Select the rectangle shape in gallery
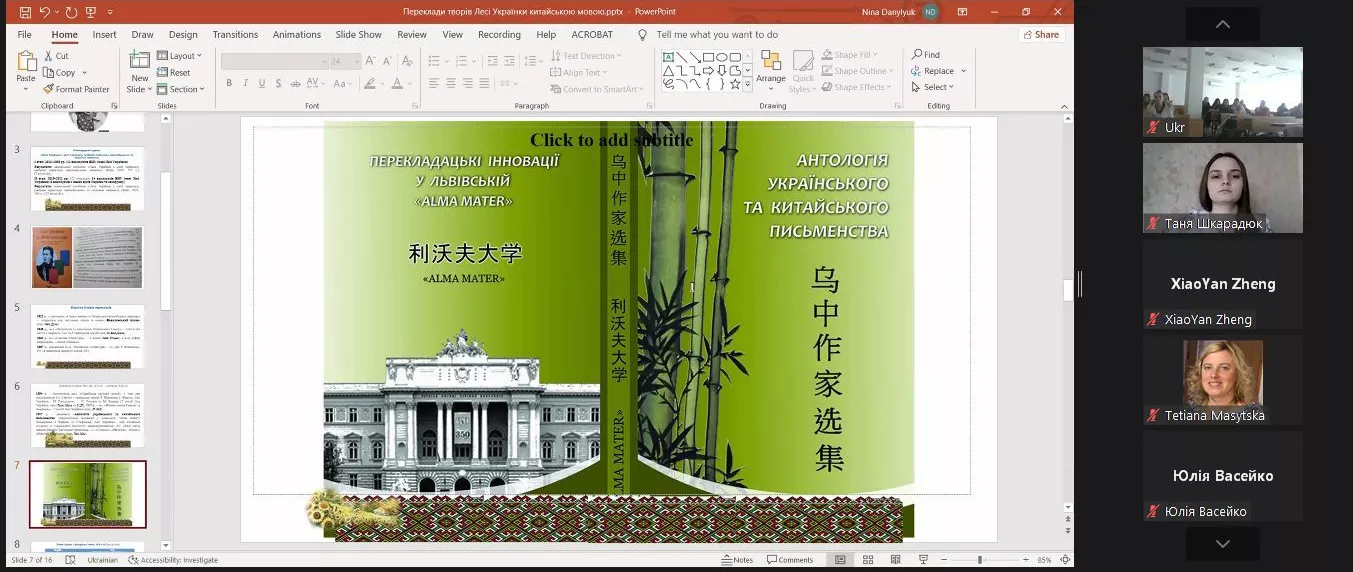The width and height of the screenshot is (1353, 572). click(x=708, y=57)
